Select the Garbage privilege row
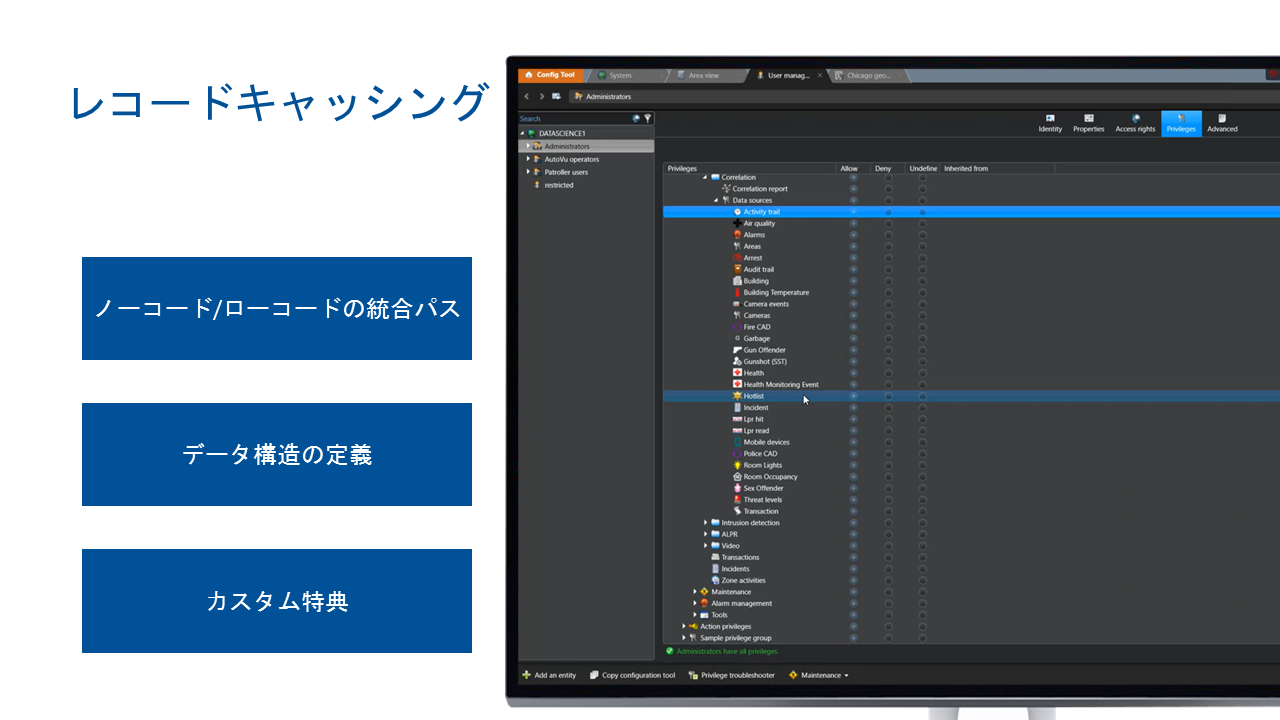Image resolution: width=1280 pixels, height=720 pixels. (971, 338)
